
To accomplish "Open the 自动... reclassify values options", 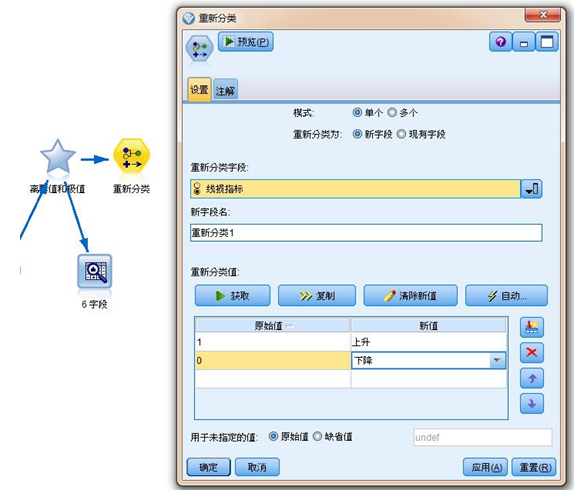I will pyautogui.click(x=506, y=295).
